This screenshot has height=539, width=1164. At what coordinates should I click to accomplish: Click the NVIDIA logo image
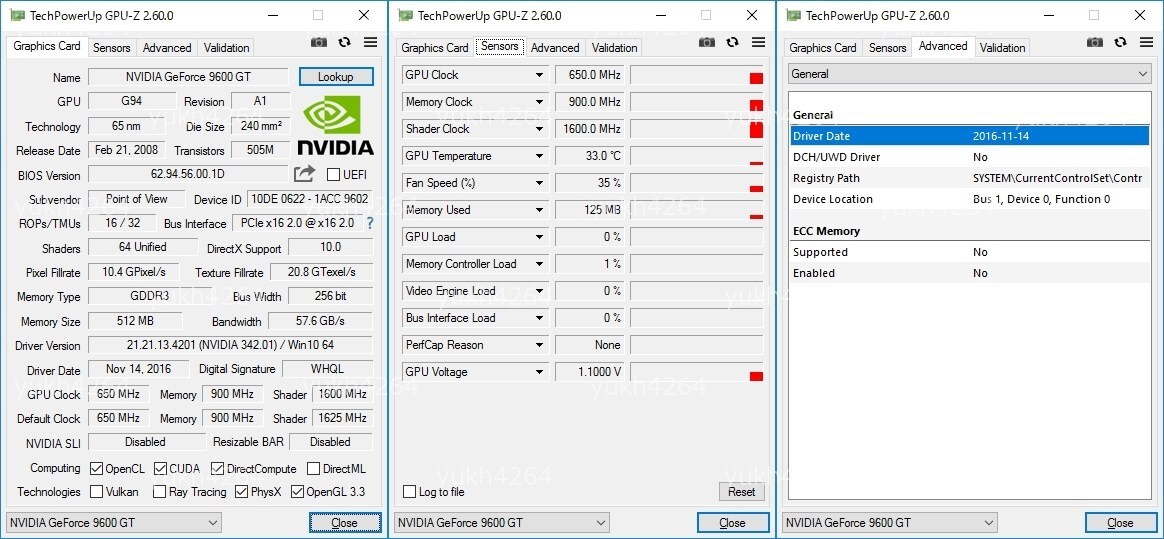tap(336, 125)
